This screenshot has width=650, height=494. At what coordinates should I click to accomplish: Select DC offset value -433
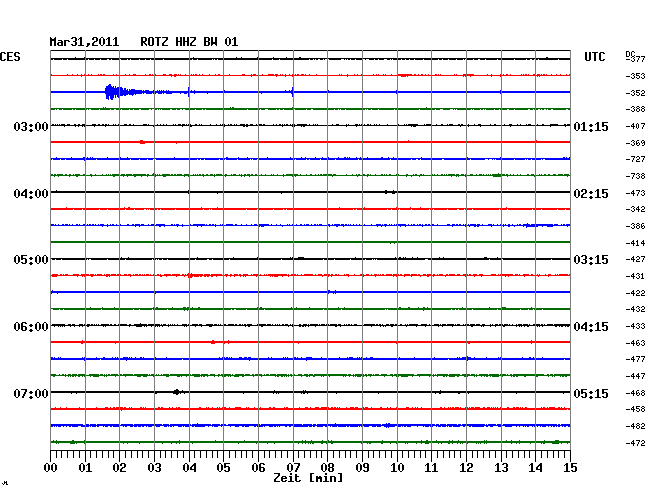click(x=636, y=326)
